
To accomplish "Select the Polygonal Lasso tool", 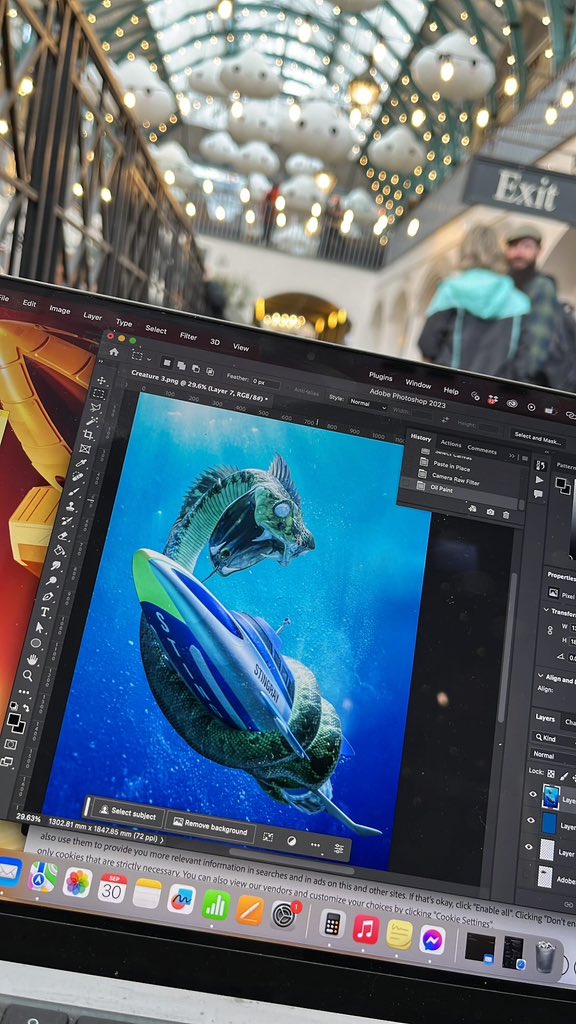I will pyautogui.click(x=95, y=408).
